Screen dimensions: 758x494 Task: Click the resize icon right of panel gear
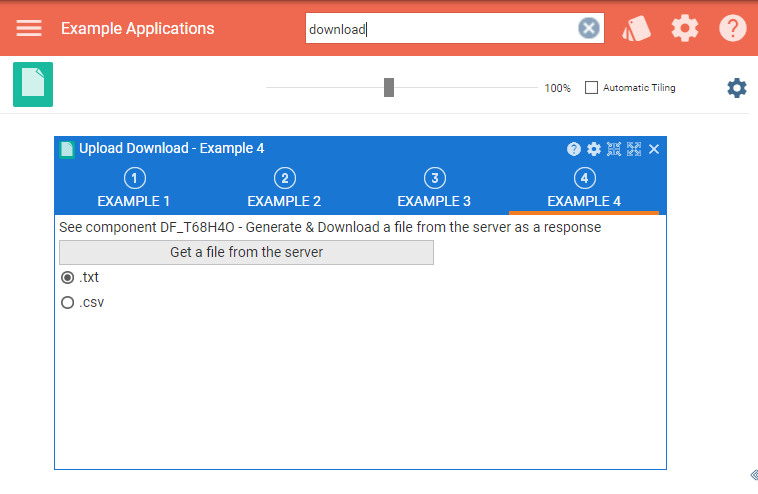(614, 149)
